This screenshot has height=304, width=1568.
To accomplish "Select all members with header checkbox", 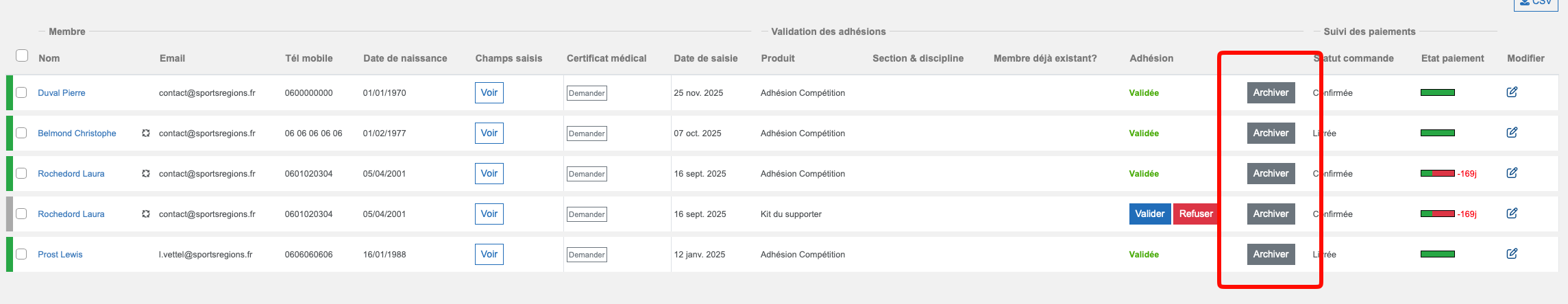I will pyautogui.click(x=22, y=55).
